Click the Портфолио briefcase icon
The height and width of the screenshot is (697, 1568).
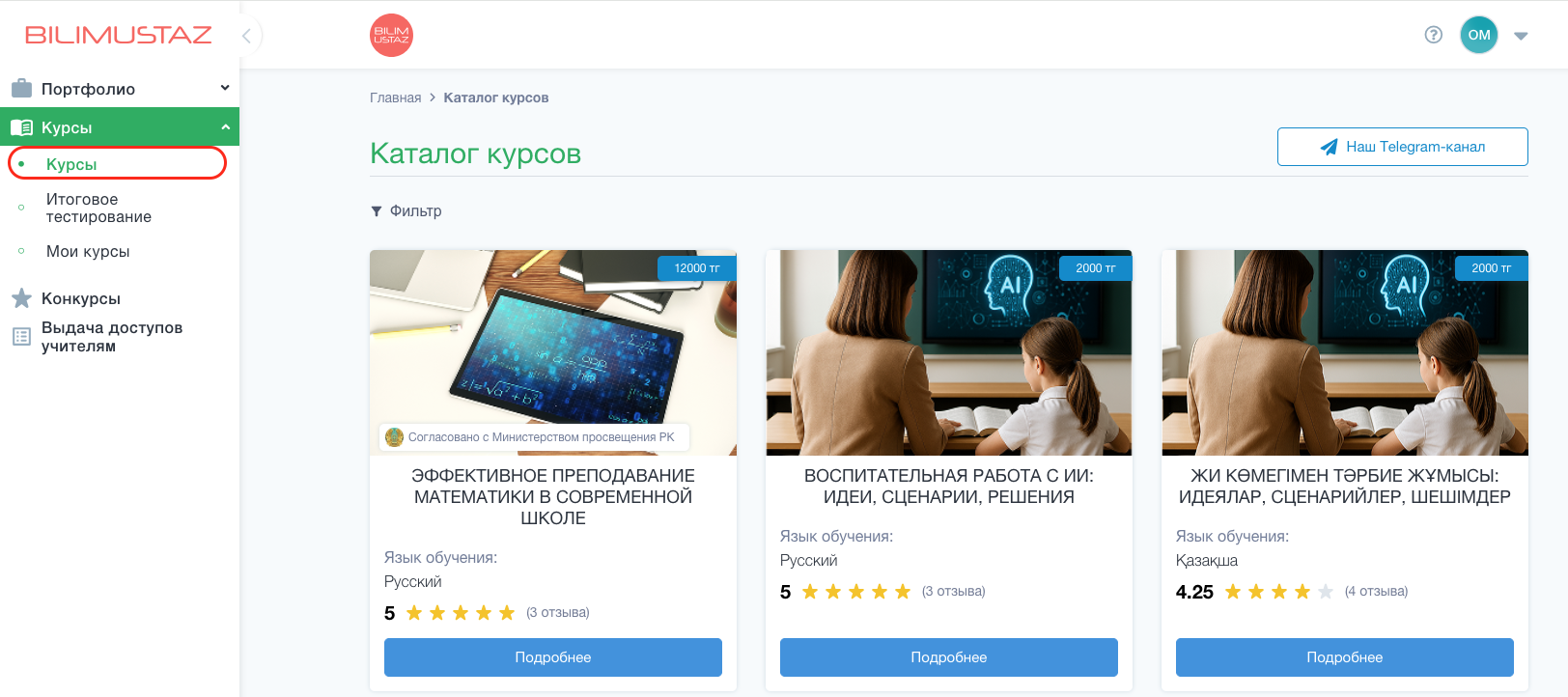tap(21, 89)
